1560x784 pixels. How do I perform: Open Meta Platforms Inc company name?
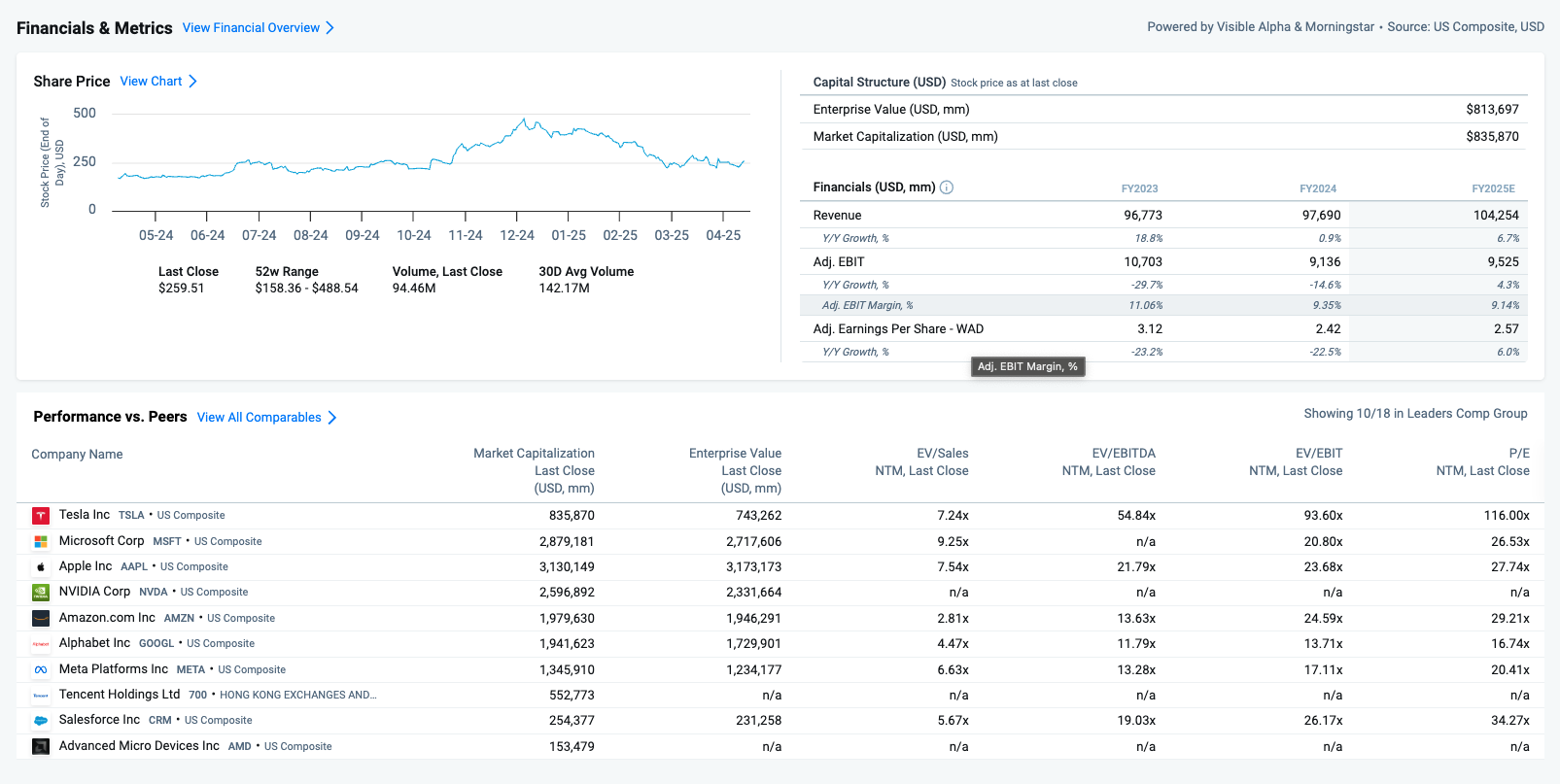pyautogui.click(x=114, y=669)
